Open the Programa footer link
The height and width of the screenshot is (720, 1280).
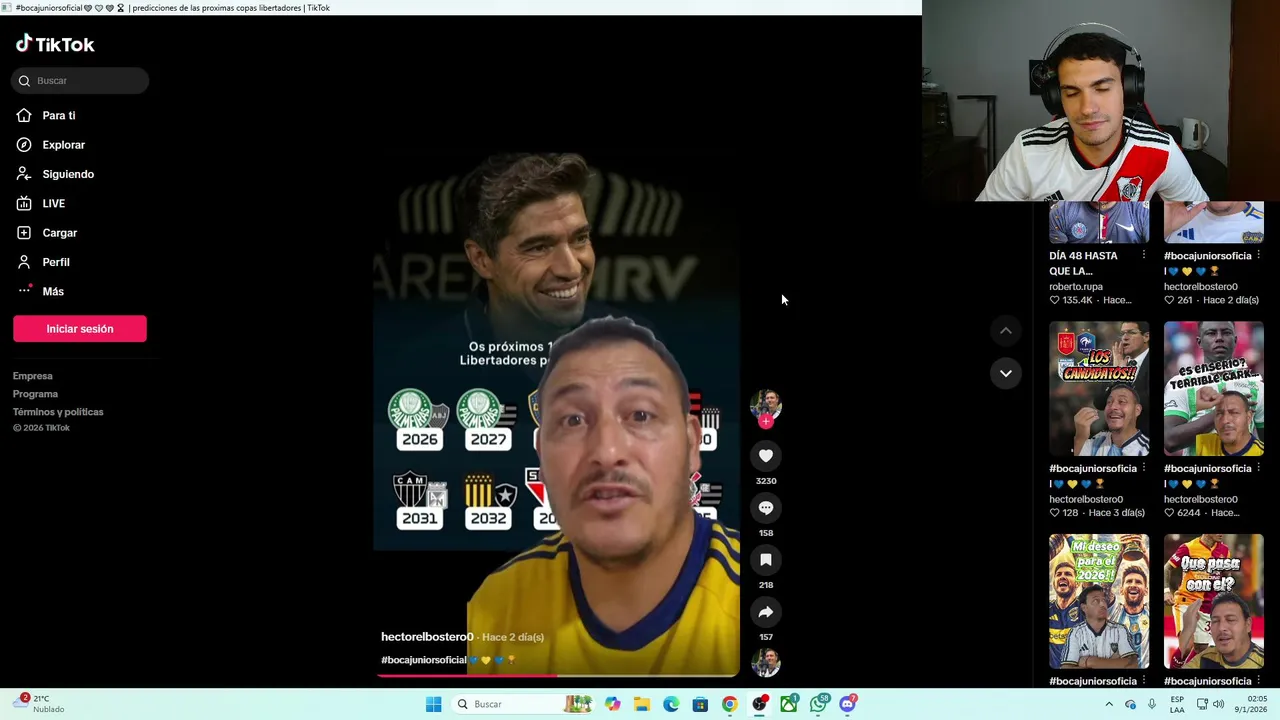[x=35, y=394]
